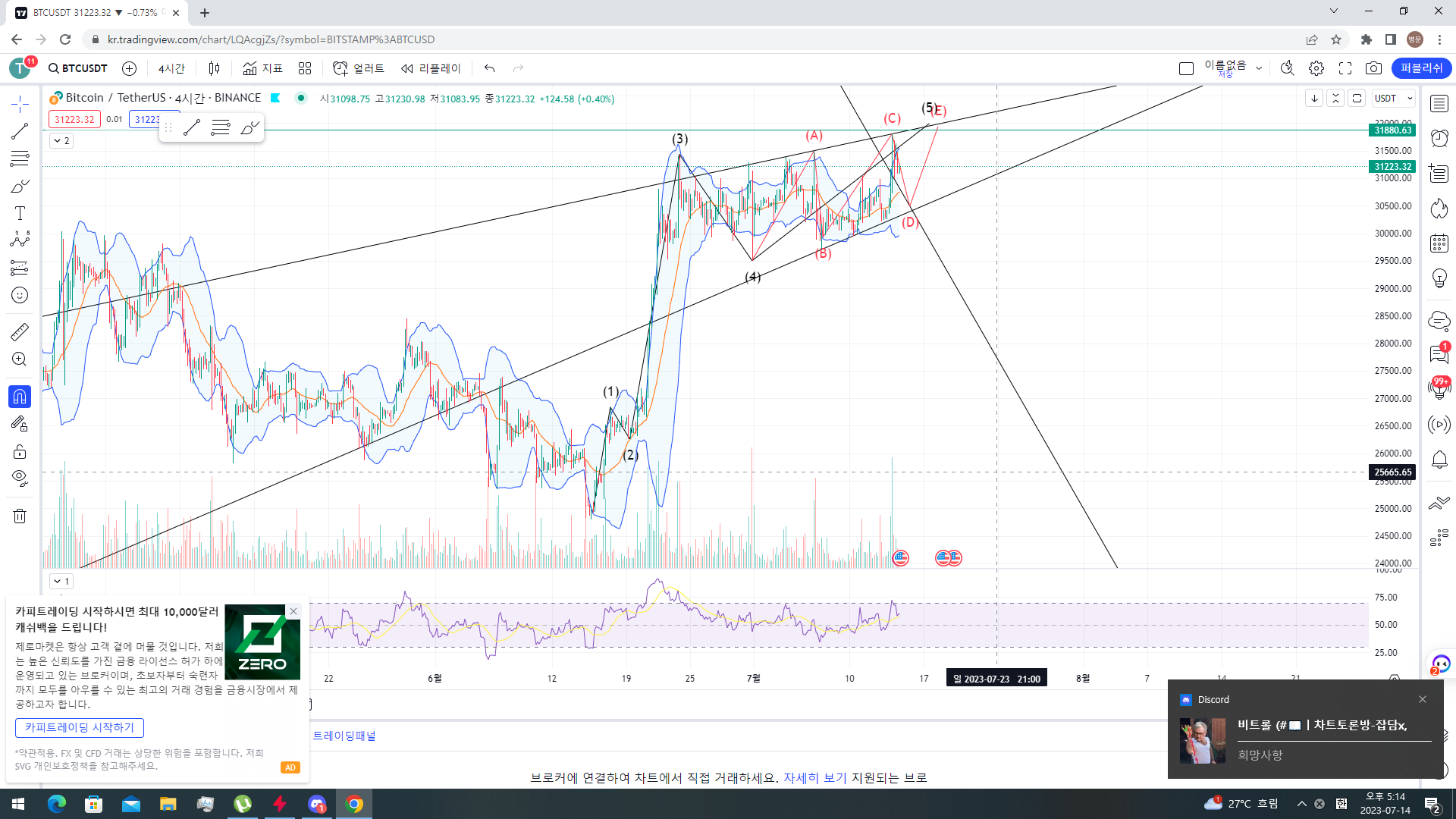Expand the 이름없음 layout dropdown arrow
Screen dimensions: 1456x819
click(1259, 68)
